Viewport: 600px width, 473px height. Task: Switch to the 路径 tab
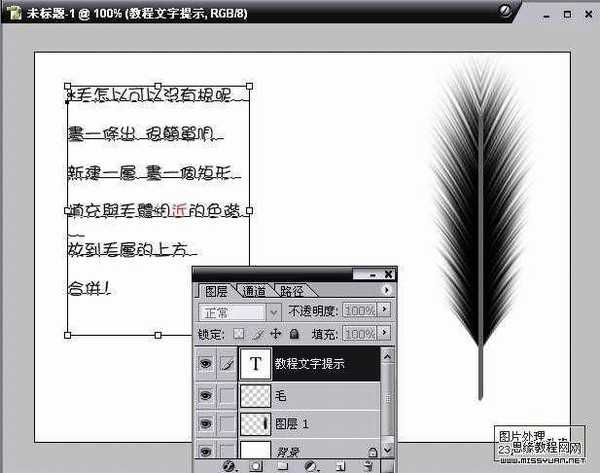coord(292,291)
